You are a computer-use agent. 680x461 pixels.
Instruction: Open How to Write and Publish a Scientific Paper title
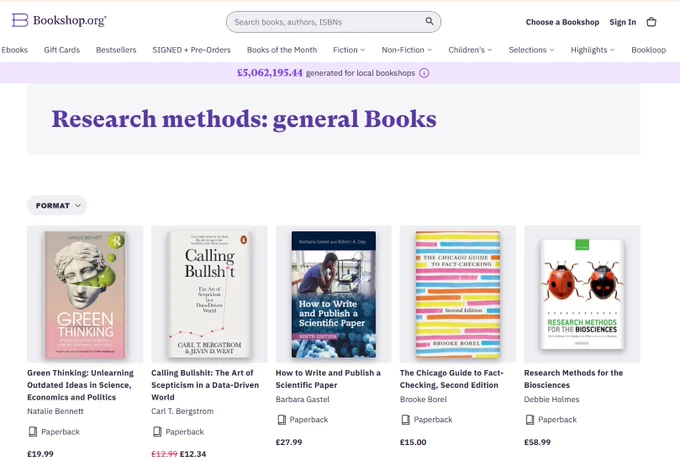point(328,379)
